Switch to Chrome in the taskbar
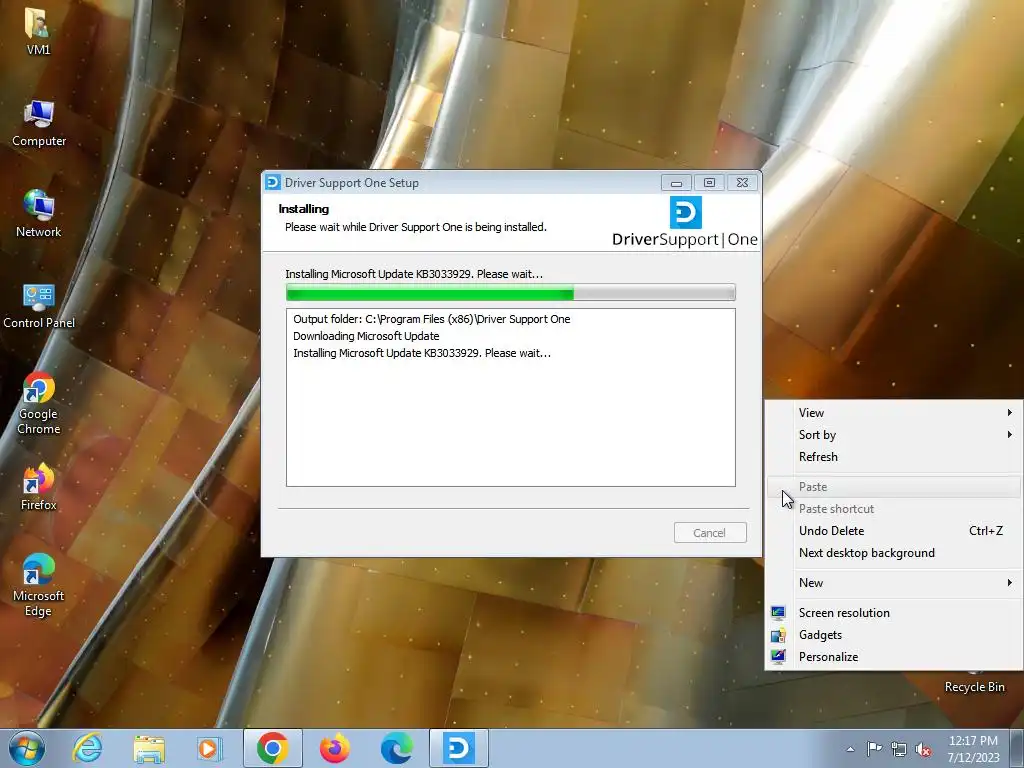 [x=272, y=748]
